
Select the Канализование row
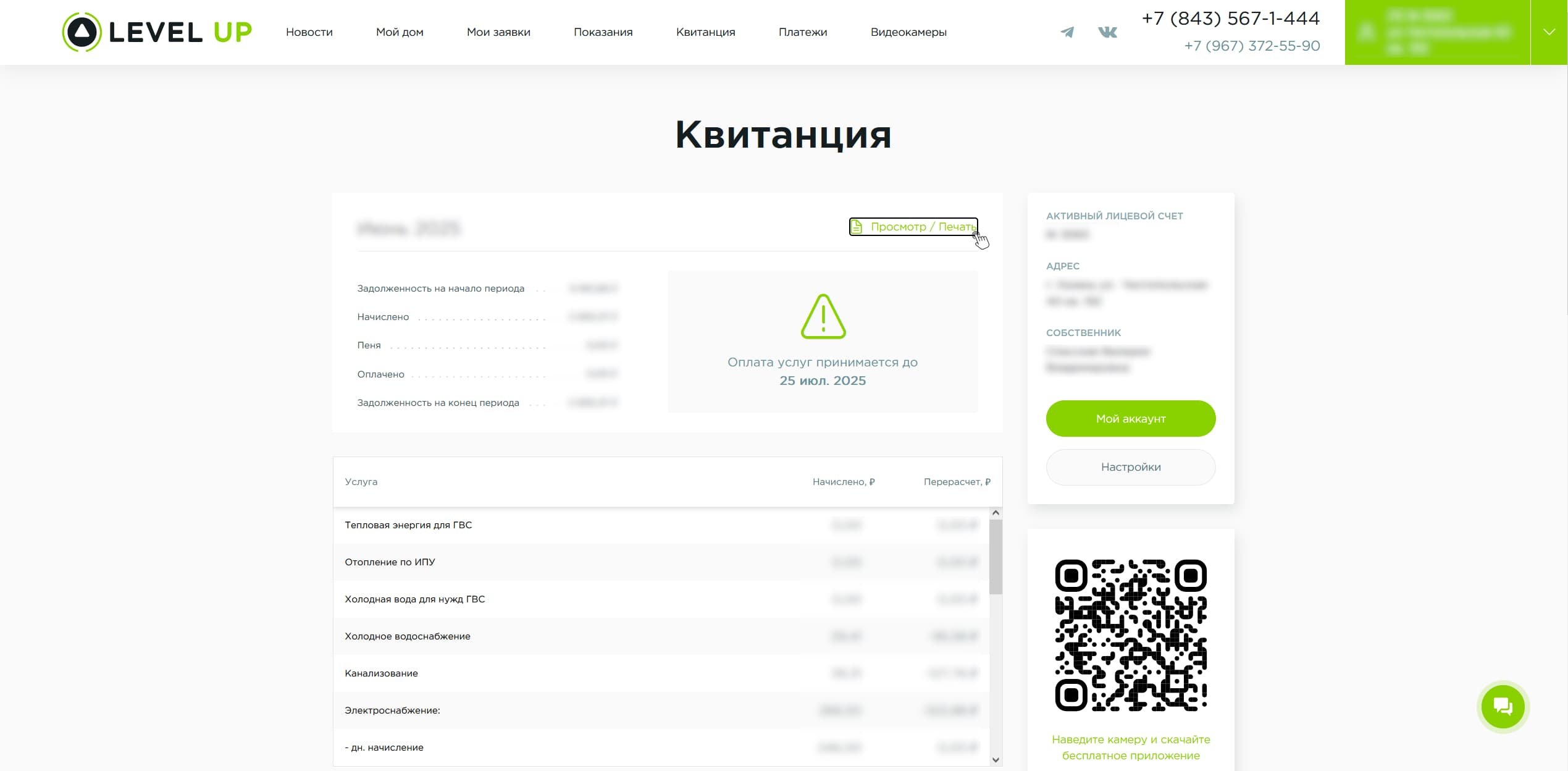[x=661, y=673]
